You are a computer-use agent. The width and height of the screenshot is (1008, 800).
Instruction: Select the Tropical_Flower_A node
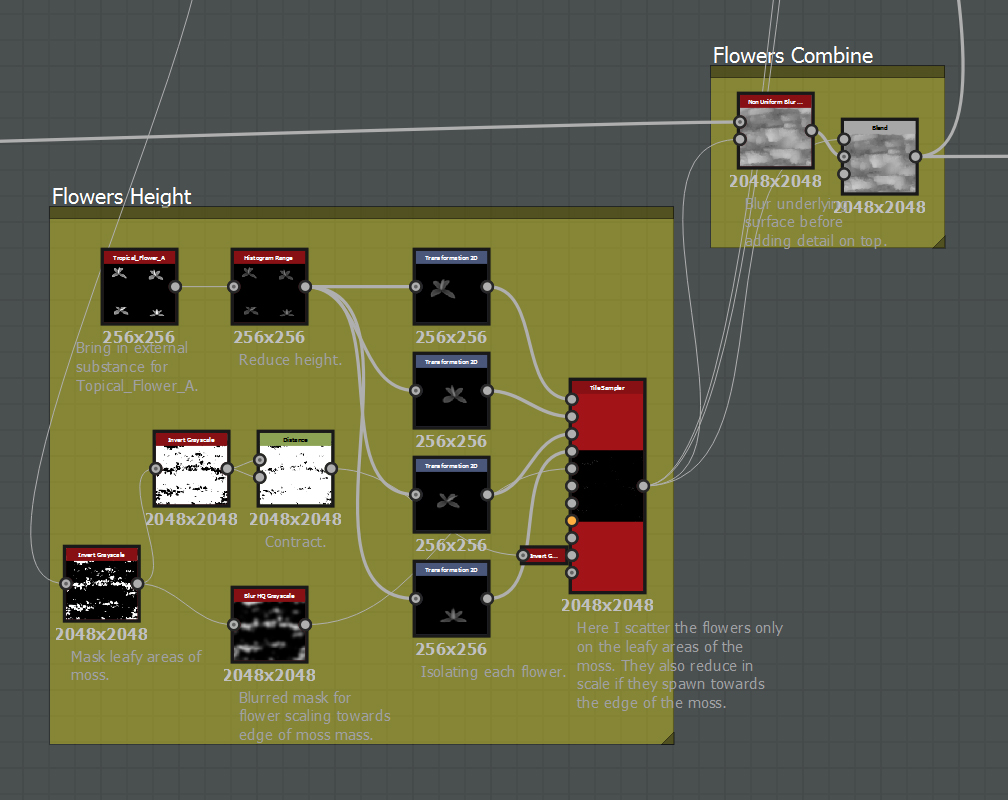tap(139, 287)
